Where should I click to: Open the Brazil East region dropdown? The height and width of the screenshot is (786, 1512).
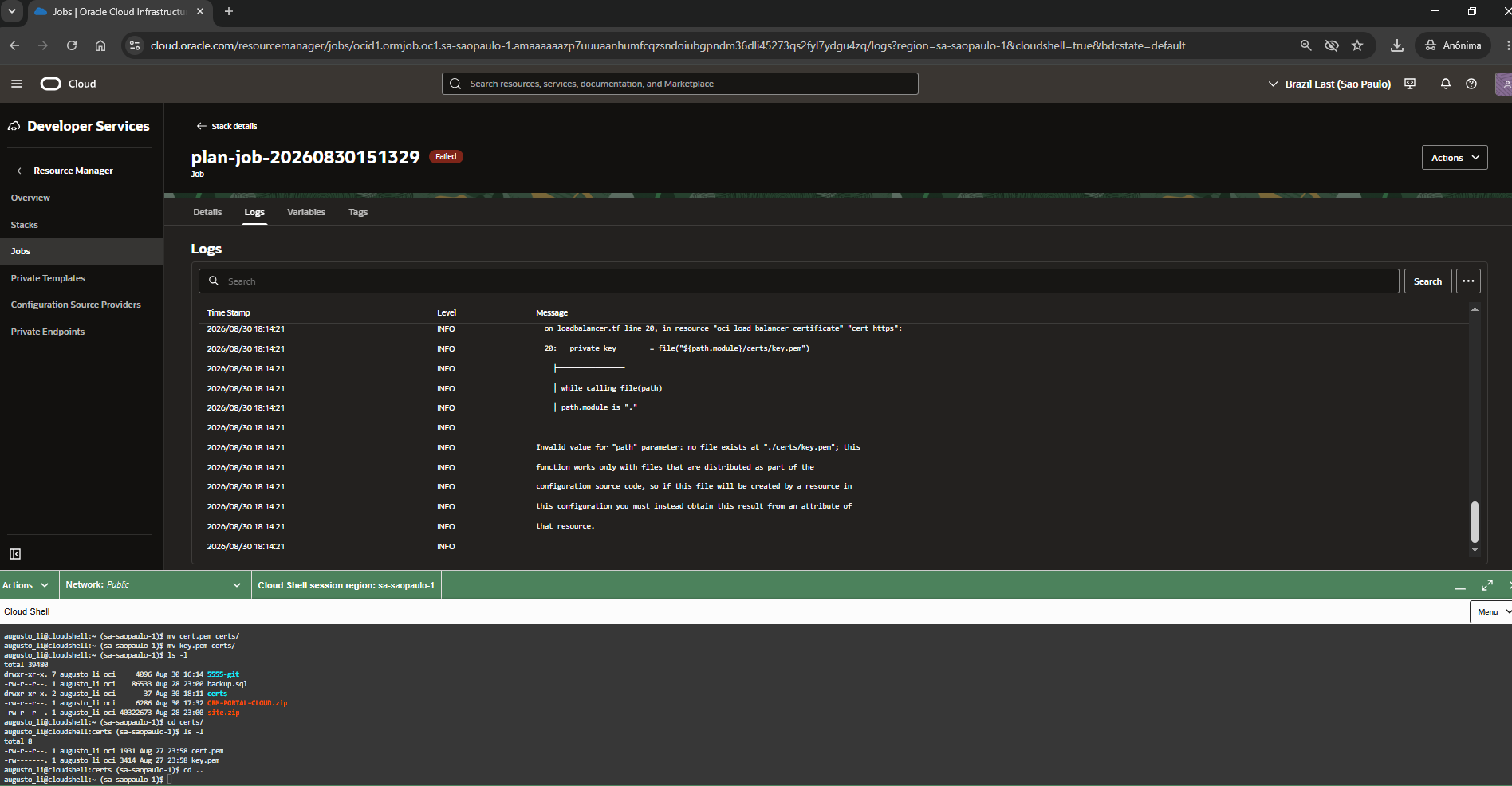pyautogui.click(x=1329, y=84)
